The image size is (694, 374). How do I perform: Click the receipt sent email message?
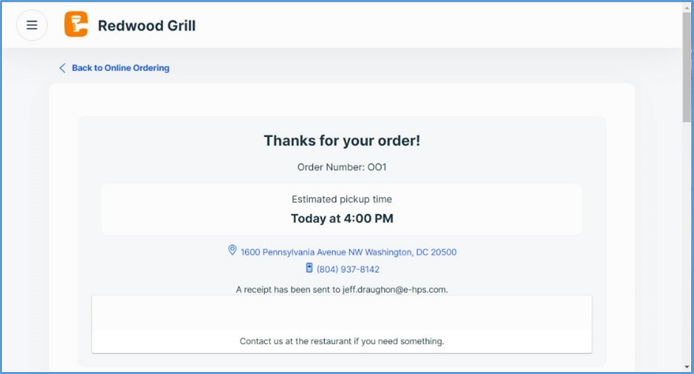[342, 289]
